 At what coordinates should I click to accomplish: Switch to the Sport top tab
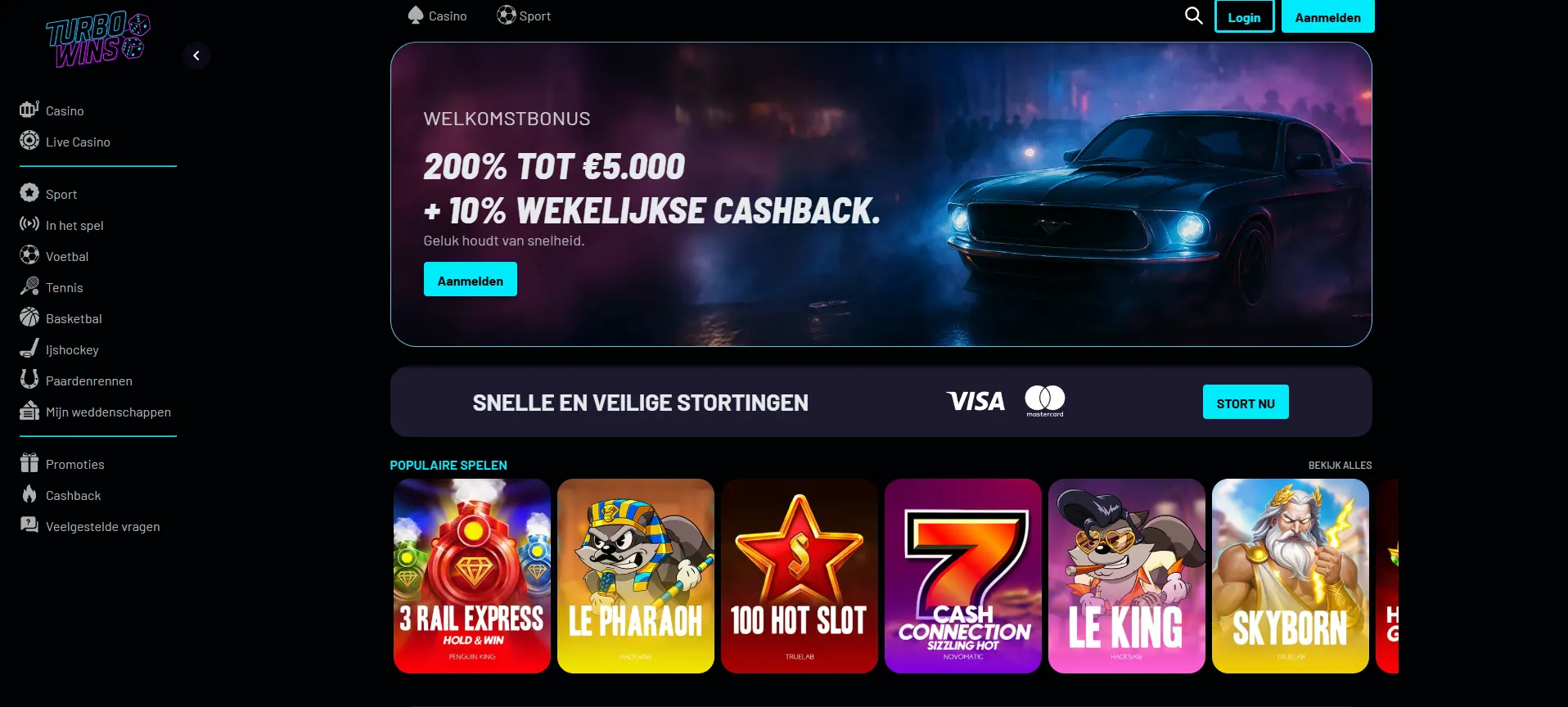(524, 16)
